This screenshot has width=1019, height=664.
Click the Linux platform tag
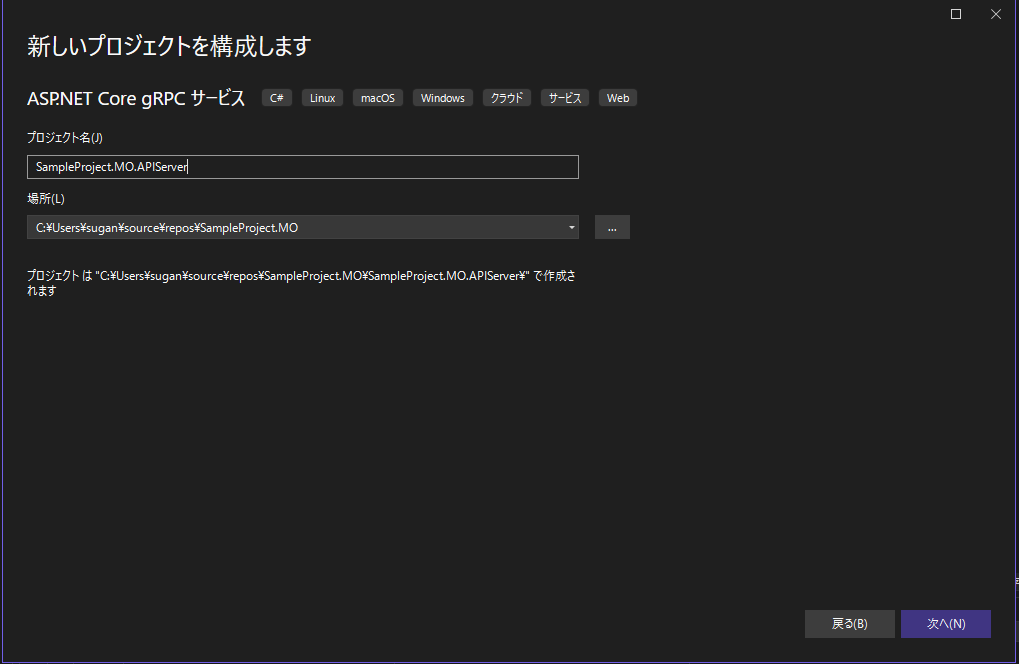click(322, 97)
